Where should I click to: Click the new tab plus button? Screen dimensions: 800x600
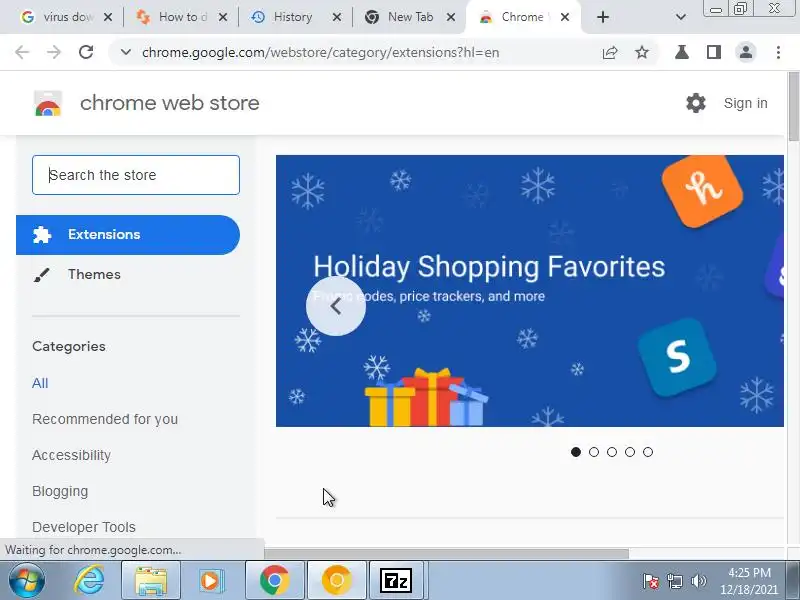pyautogui.click(x=603, y=17)
